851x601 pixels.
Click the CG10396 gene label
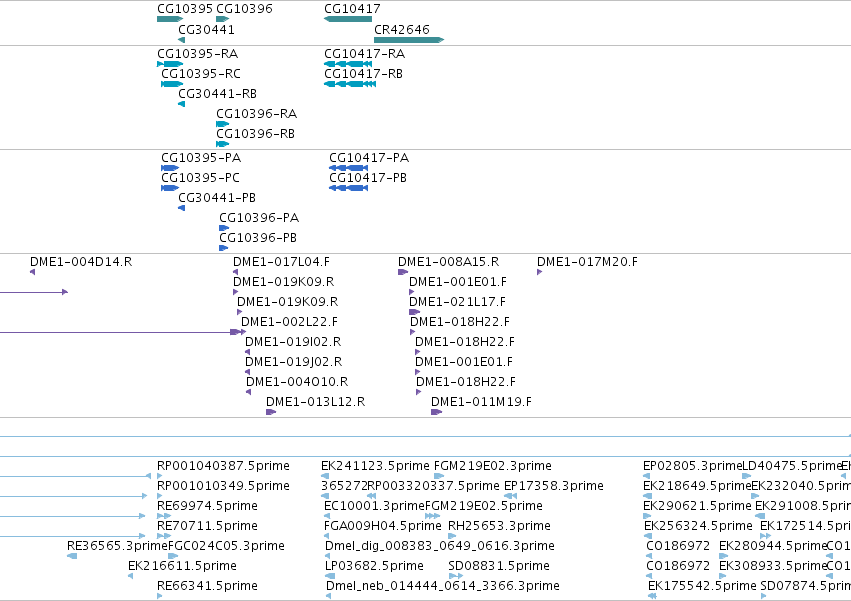[244, 9]
